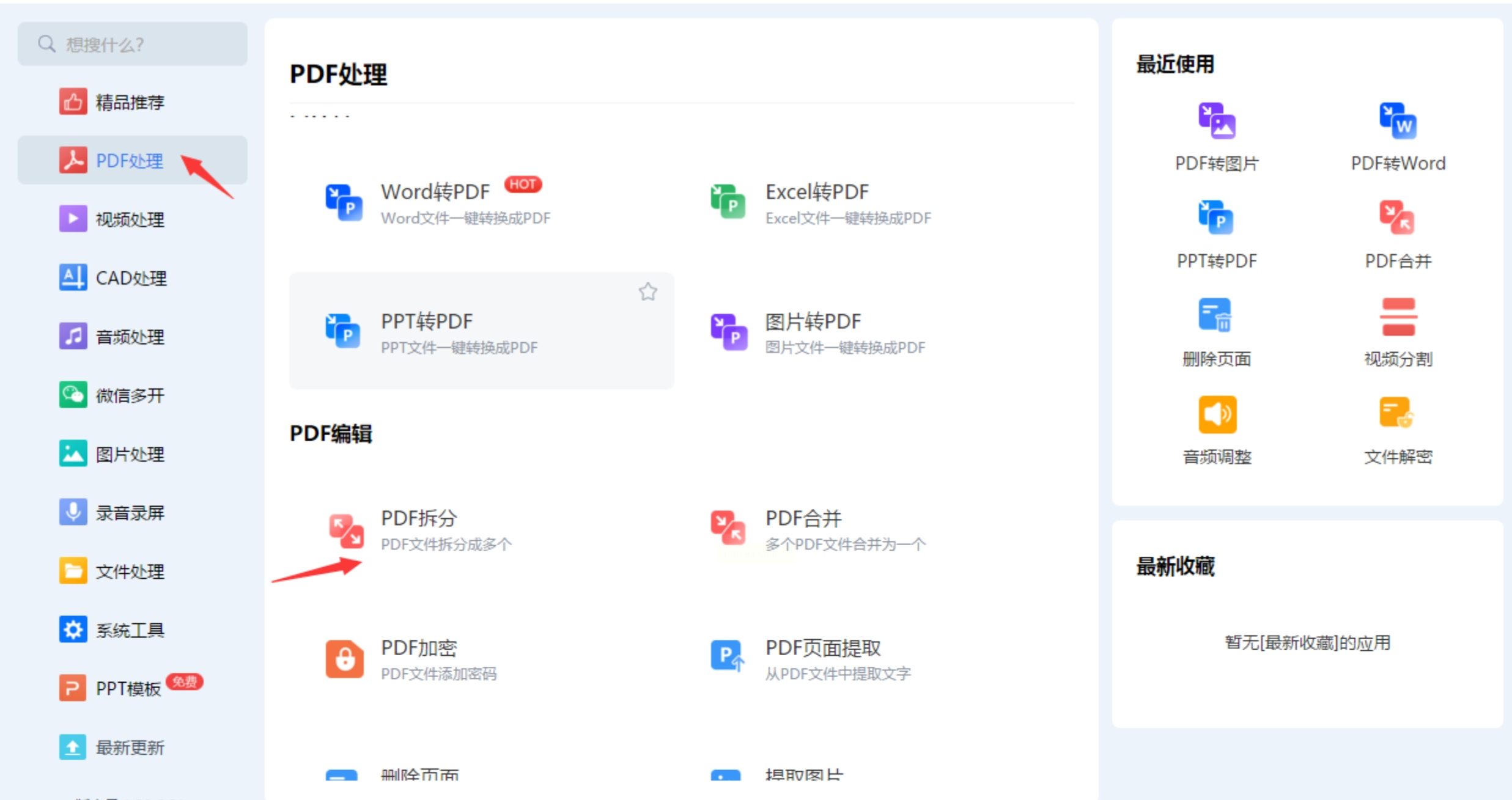
Task: Switch to CAD处理 sidebar category
Action: (131, 278)
